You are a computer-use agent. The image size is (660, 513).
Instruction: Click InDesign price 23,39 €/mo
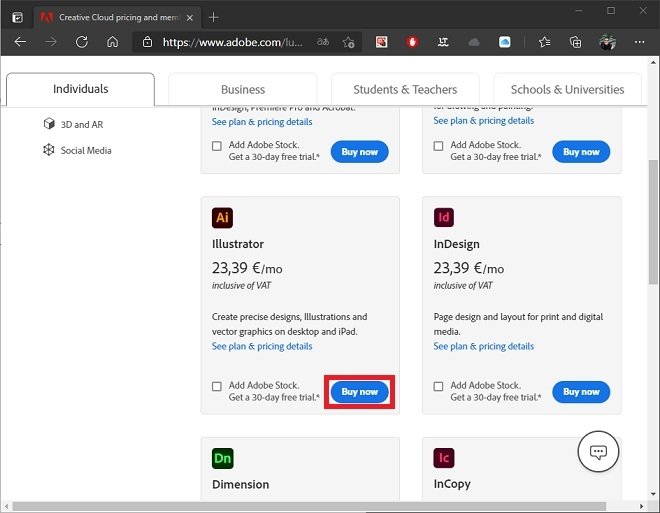pyautogui.click(x=468, y=268)
